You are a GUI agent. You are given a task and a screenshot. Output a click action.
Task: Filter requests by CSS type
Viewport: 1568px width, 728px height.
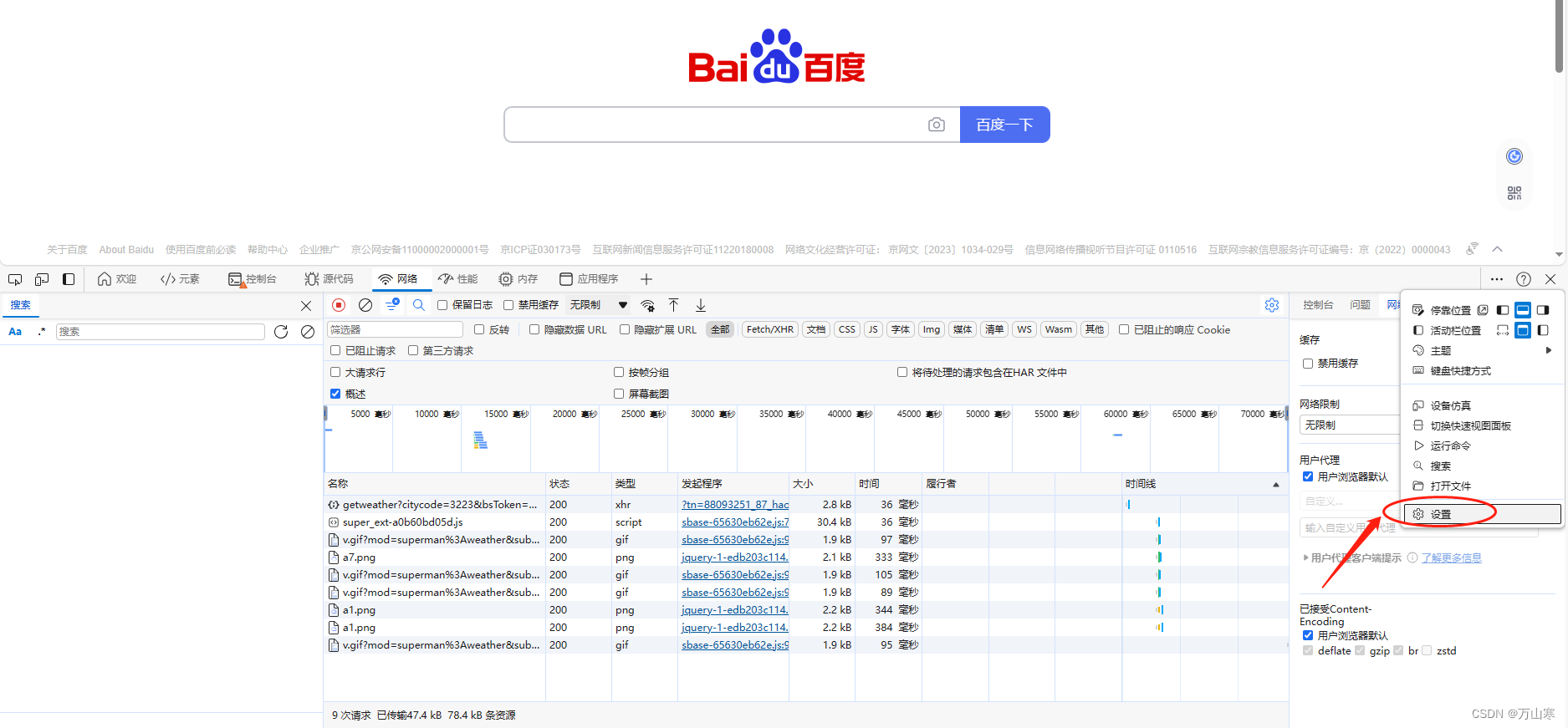[x=847, y=329]
